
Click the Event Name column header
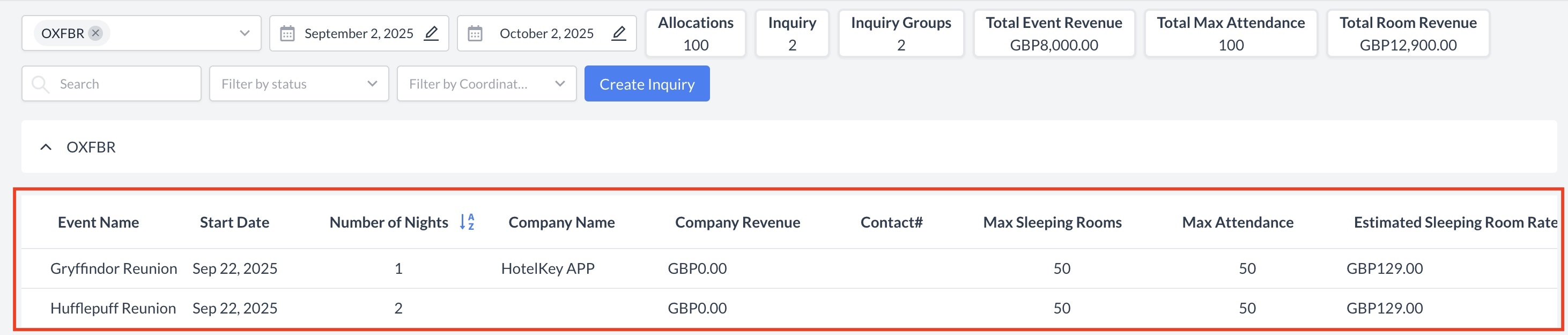click(98, 223)
